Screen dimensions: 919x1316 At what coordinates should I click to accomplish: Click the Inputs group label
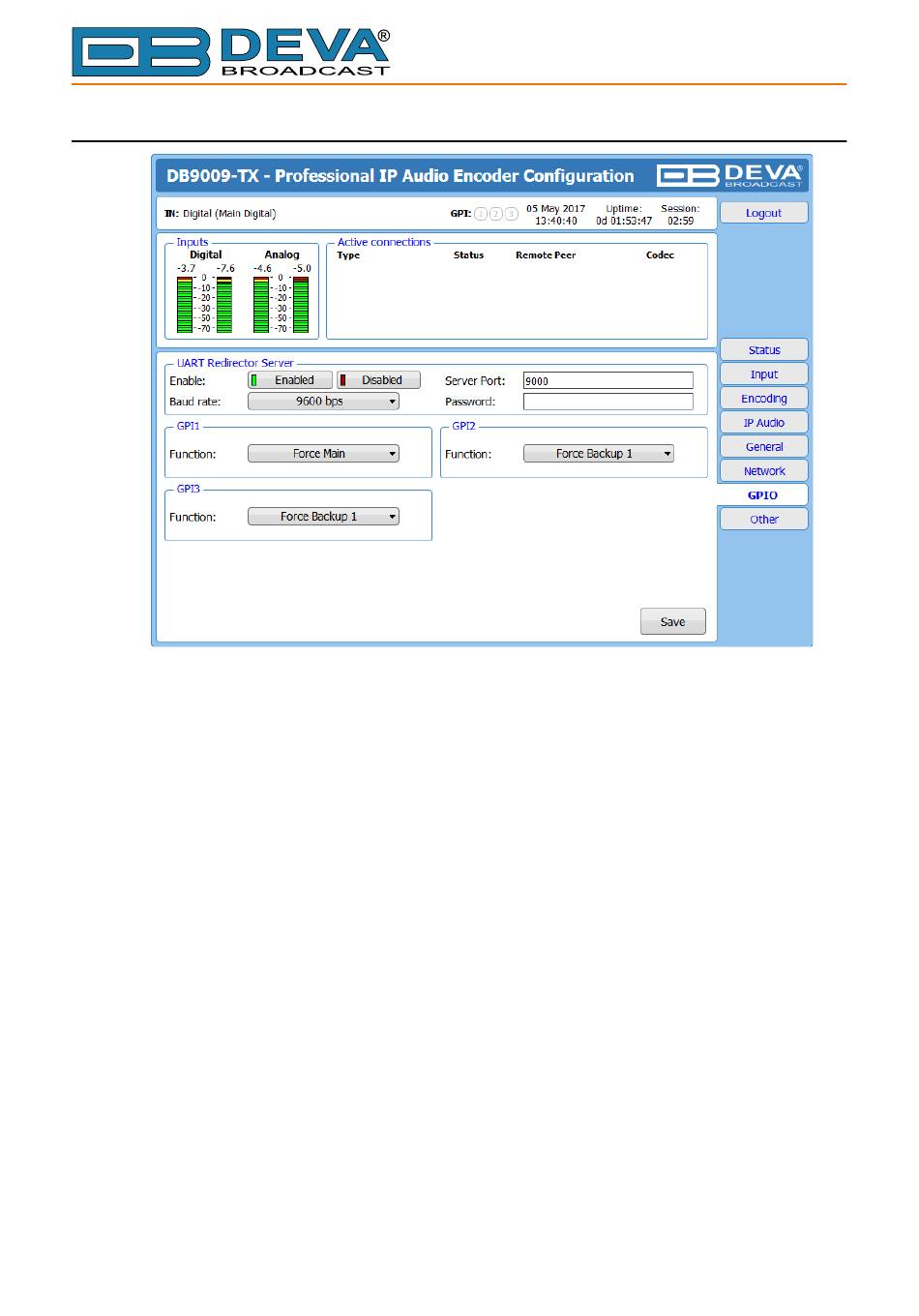tap(193, 243)
